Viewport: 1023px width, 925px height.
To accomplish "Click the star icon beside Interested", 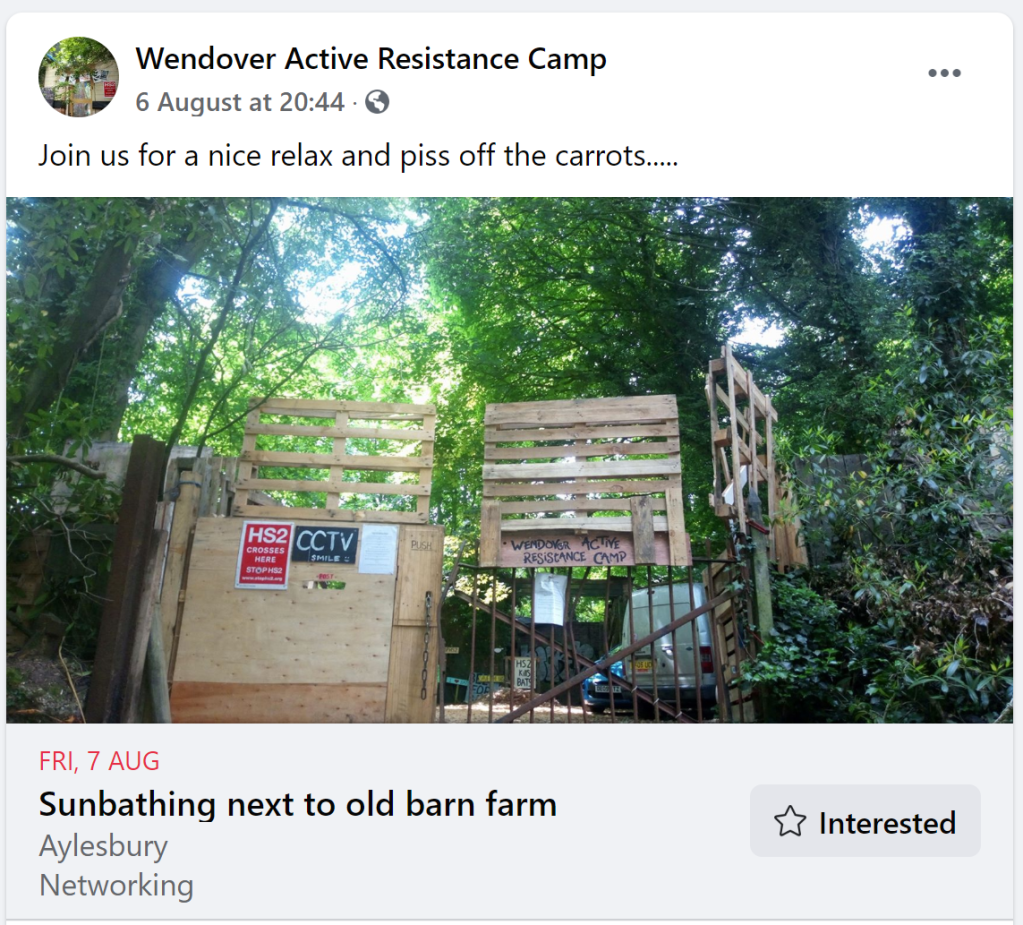I will 790,822.
